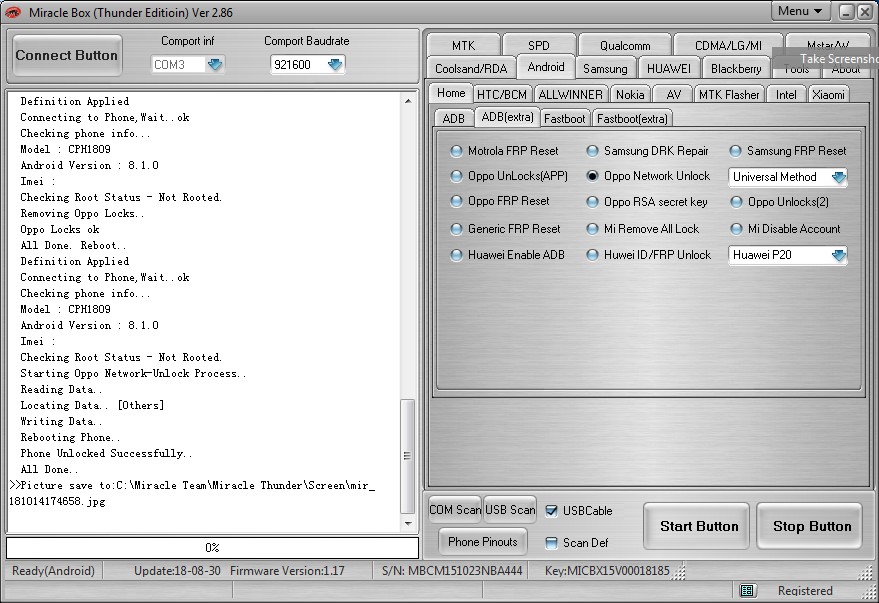The width and height of the screenshot is (879, 603).
Task: Click the Firmware Version:1.17 status text
Action: coord(288,571)
